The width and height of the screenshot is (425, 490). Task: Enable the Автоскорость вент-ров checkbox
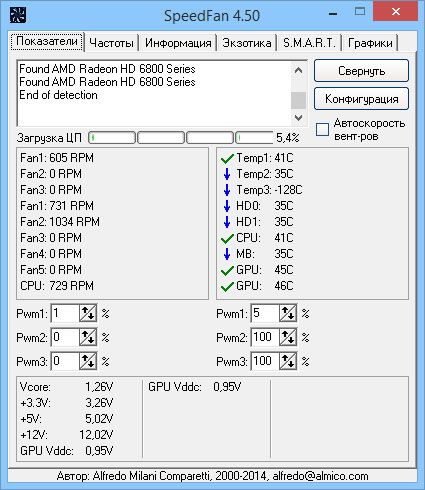click(x=322, y=129)
